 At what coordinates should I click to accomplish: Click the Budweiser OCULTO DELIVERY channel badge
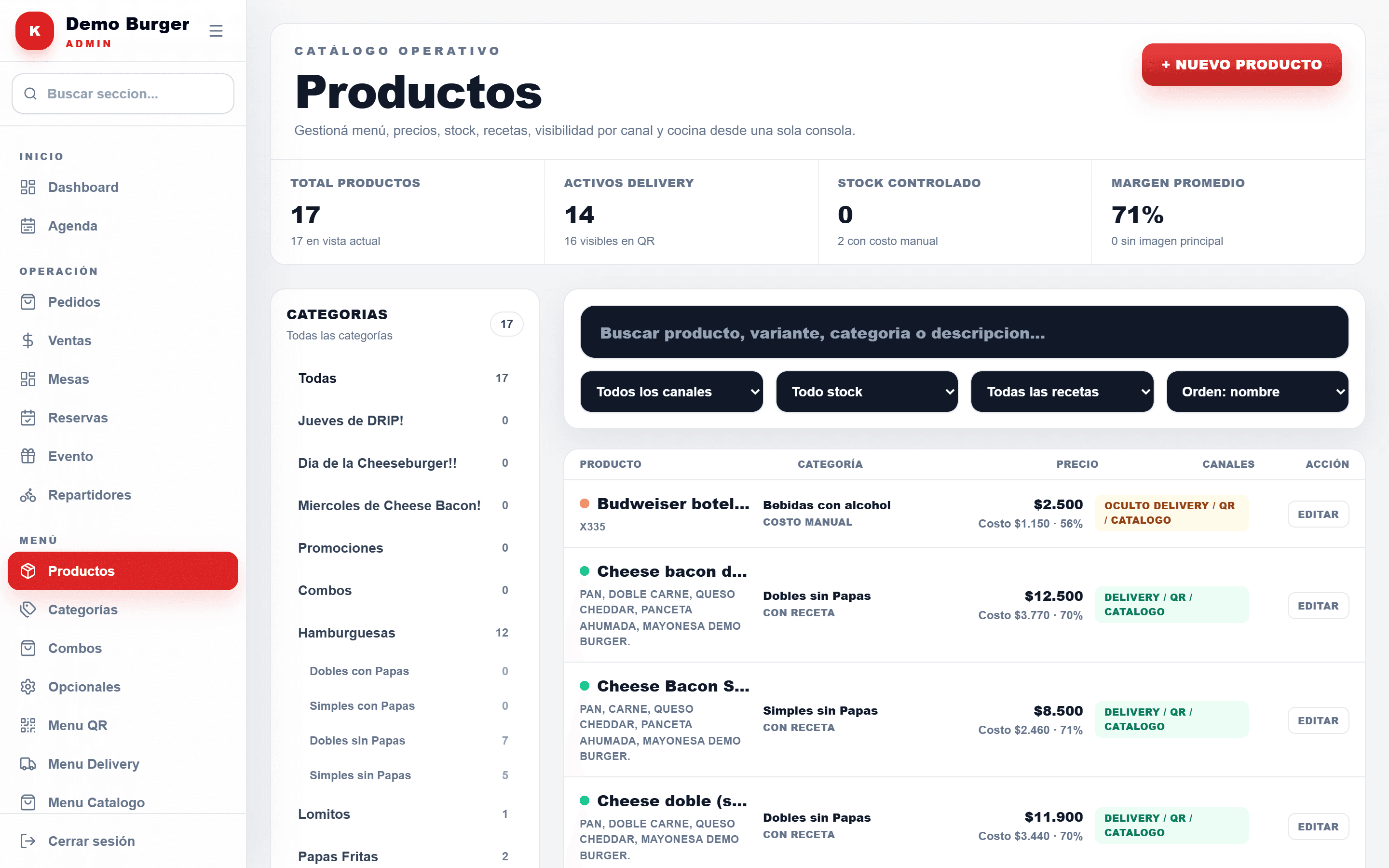pos(1171,513)
